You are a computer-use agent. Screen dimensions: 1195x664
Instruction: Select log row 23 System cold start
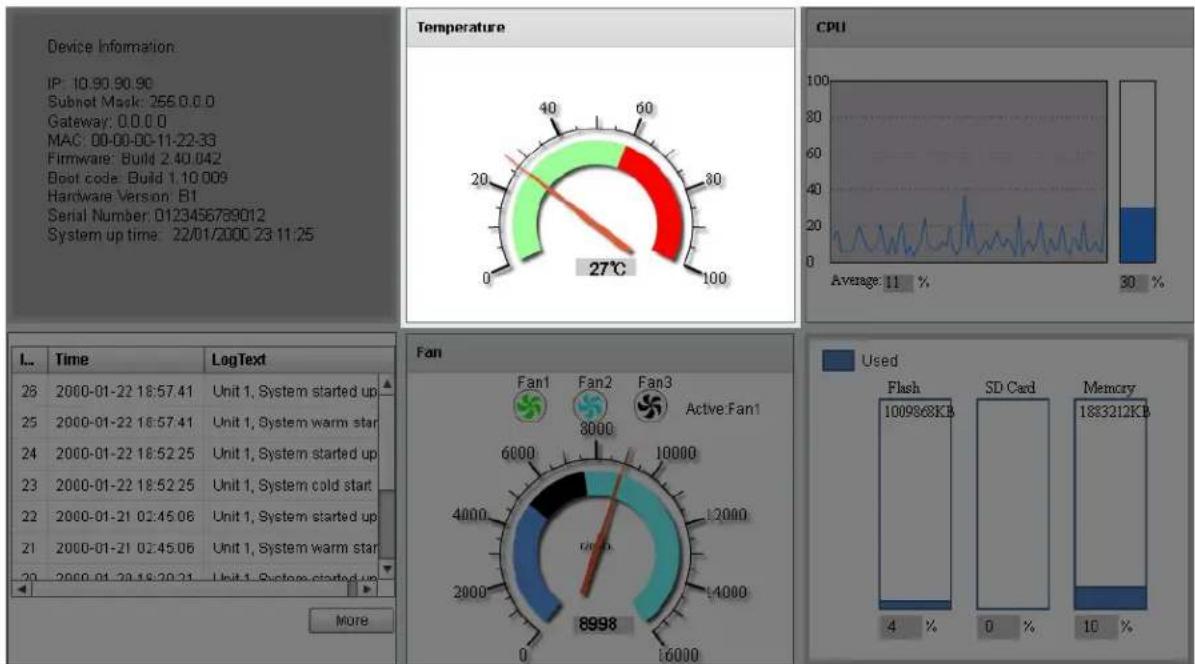click(196, 485)
